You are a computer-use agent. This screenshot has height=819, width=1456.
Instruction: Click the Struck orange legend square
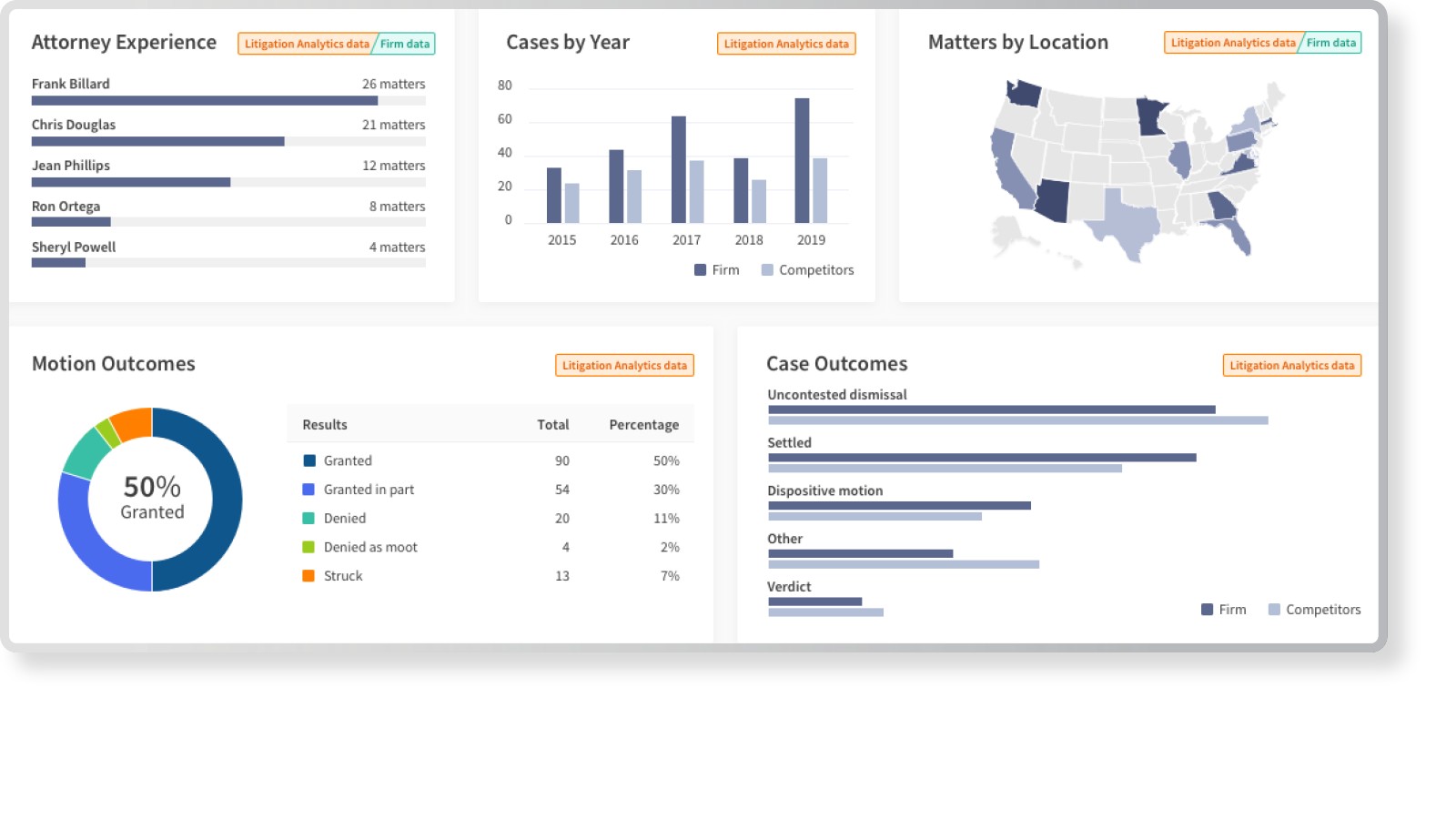click(308, 576)
